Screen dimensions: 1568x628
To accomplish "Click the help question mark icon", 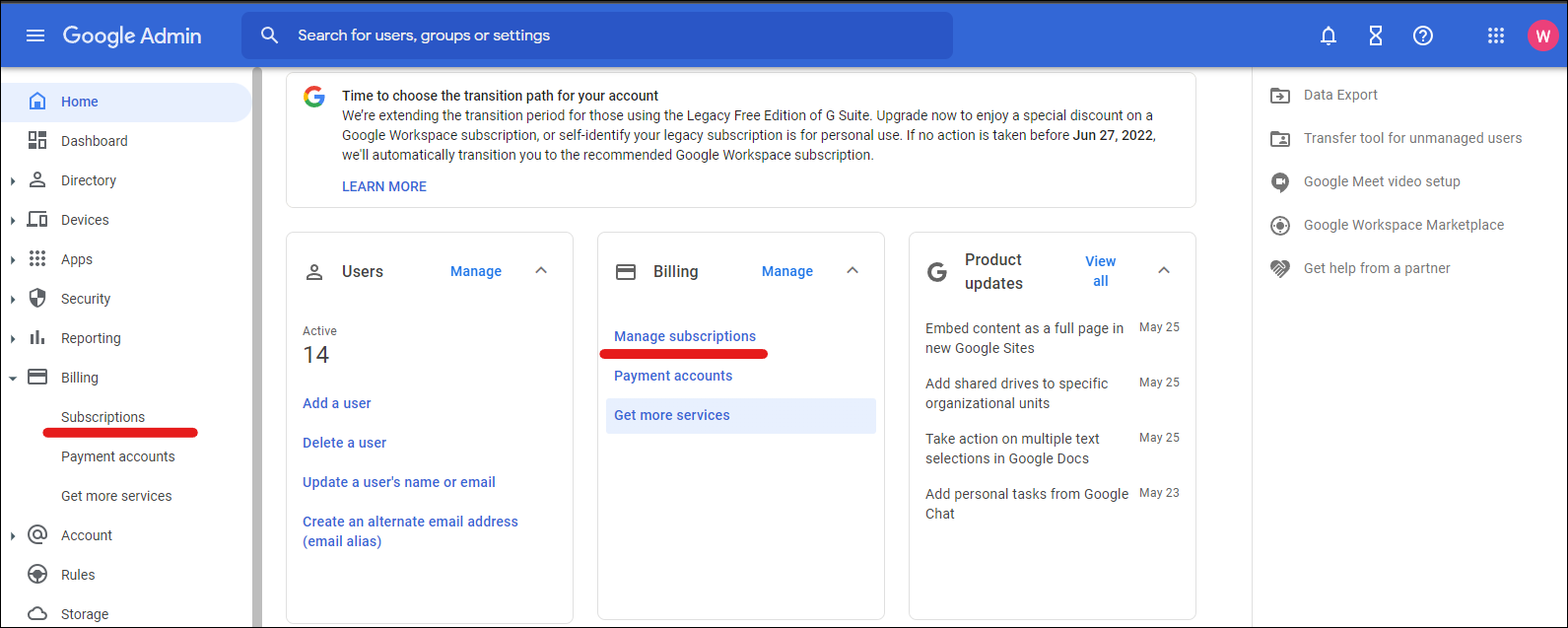I will (1422, 35).
